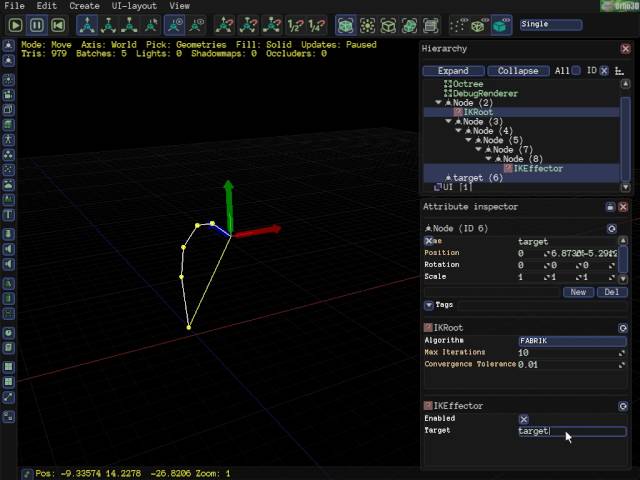Uncheck the ID checkbox in Hierarchy

click(604, 71)
